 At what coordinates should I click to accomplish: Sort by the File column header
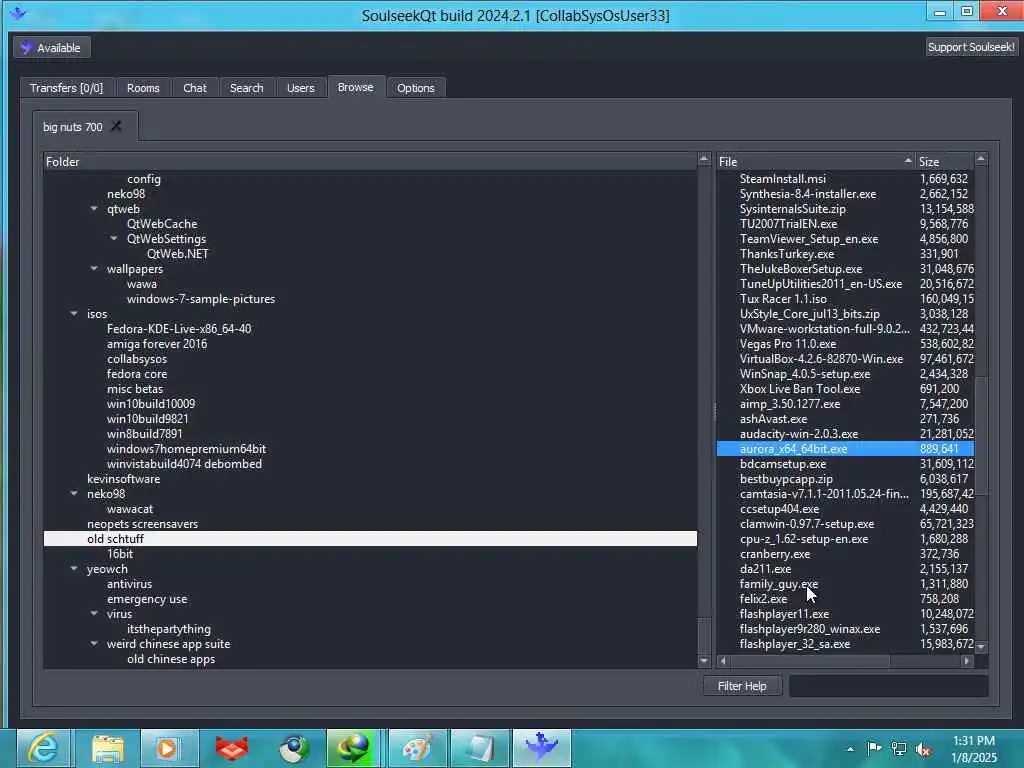tap(815, 161)
